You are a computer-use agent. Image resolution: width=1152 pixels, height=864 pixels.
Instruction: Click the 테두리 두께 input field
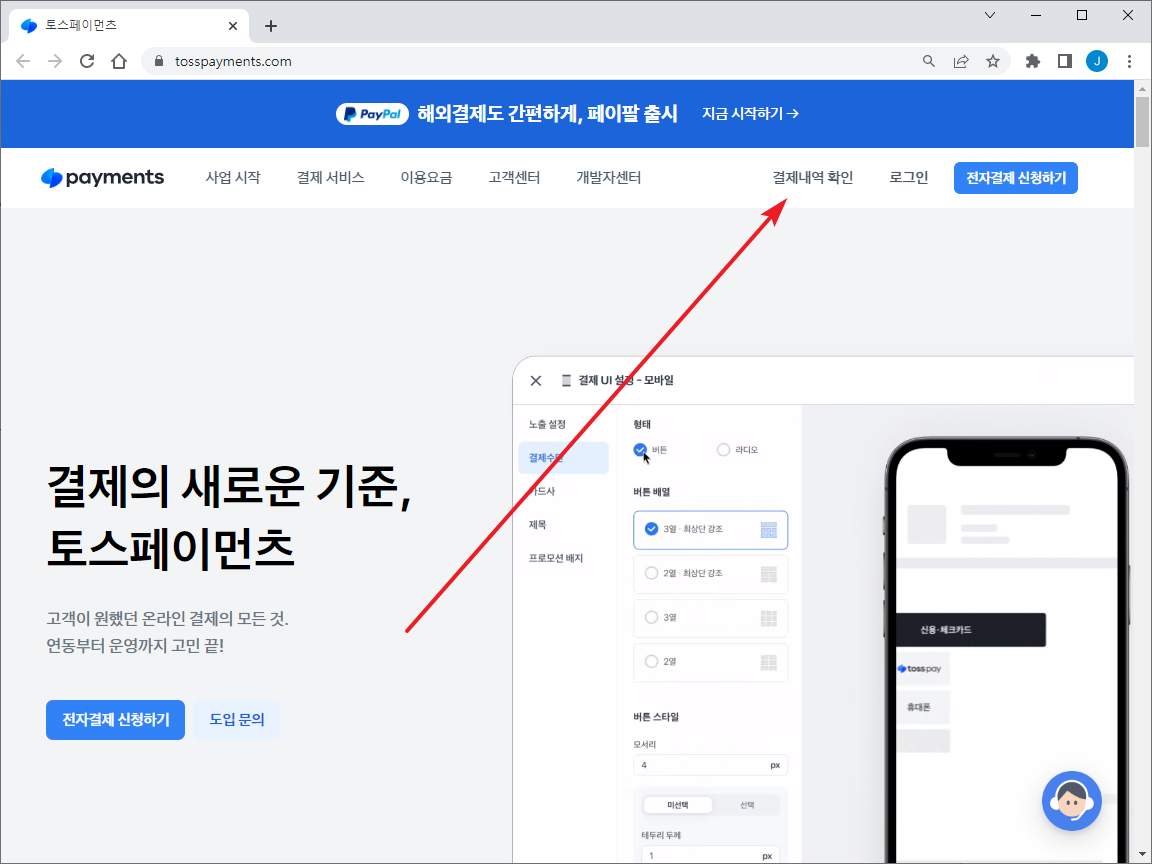click(x=710, y=856)
